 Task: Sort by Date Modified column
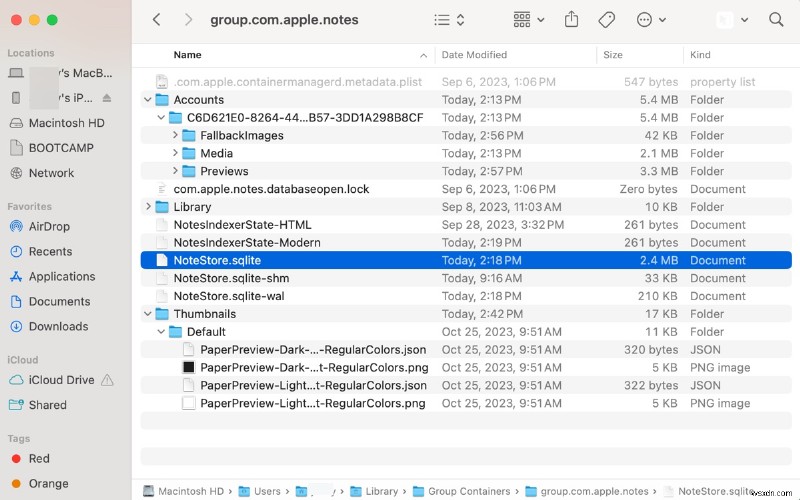click(x=474, y=55)
